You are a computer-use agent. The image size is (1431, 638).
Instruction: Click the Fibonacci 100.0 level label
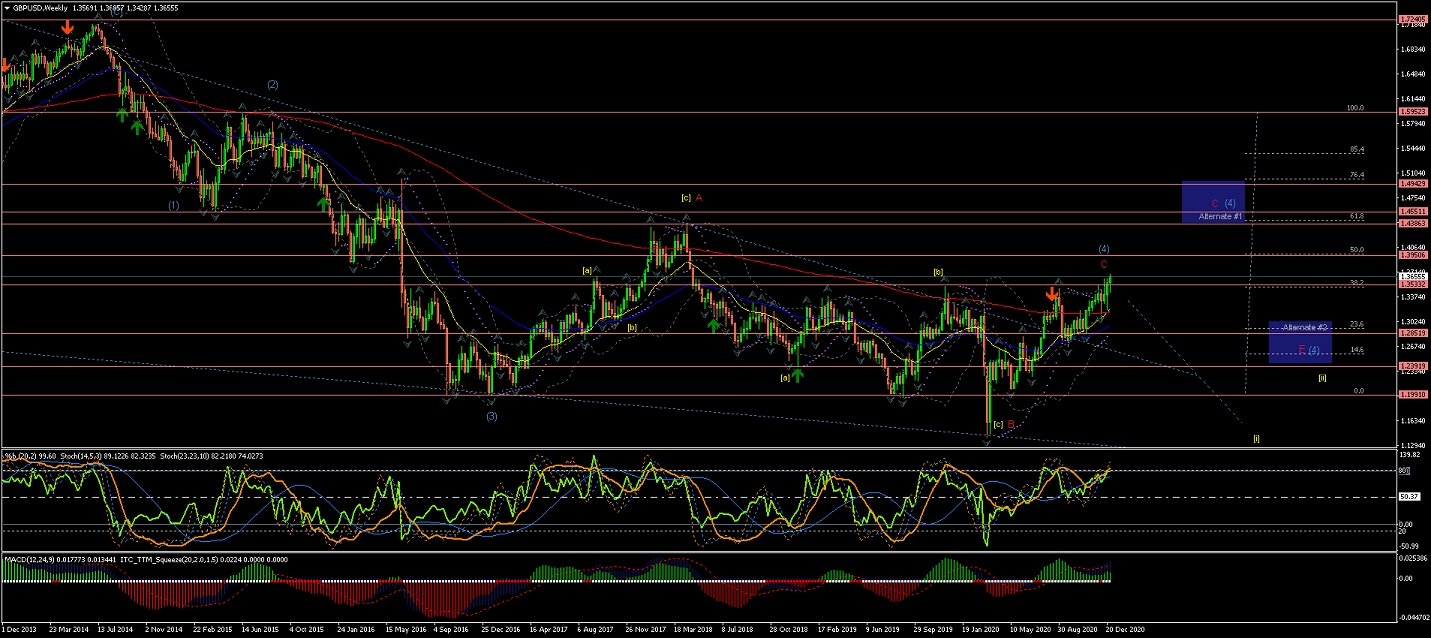click(x=1356, y=108)
